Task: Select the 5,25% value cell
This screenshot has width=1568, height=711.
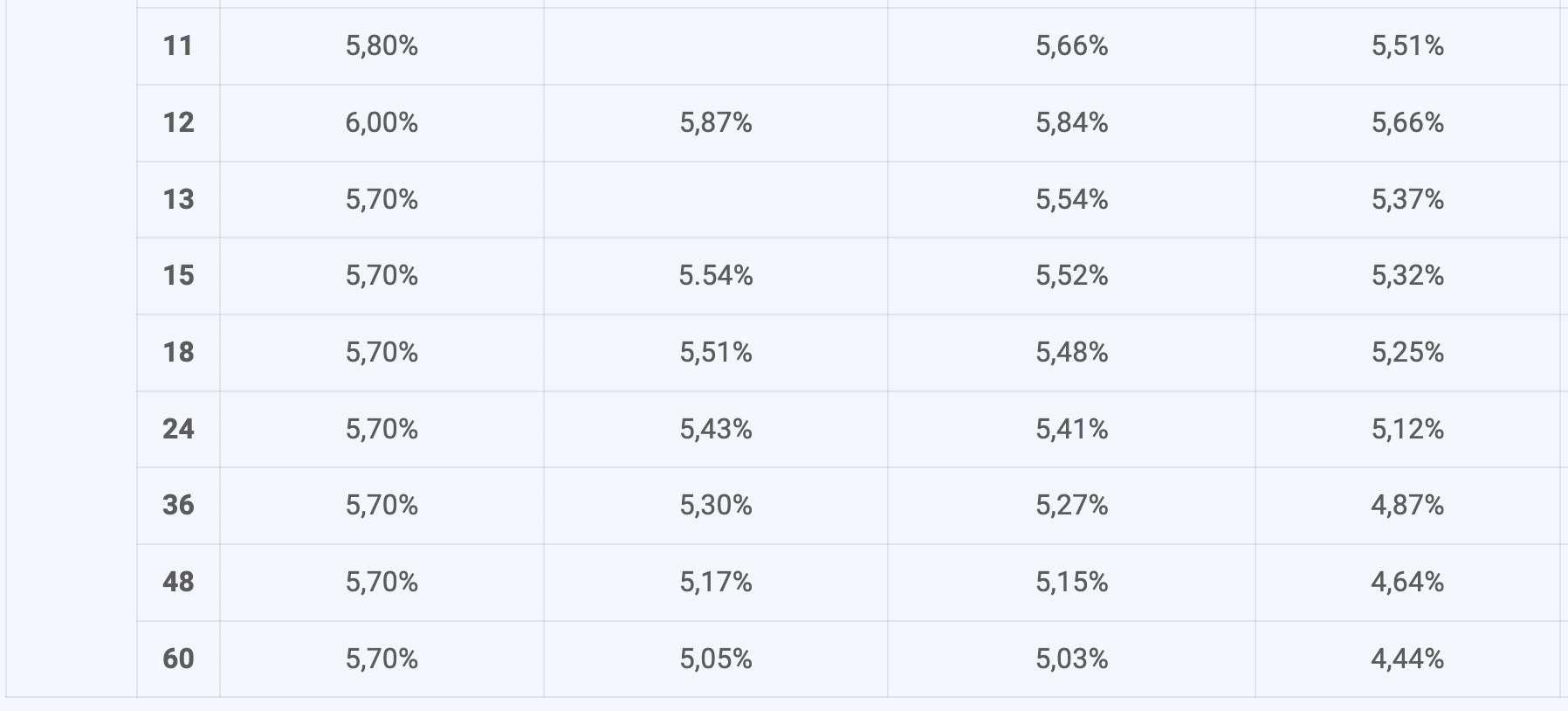Action: [1407, 352]
